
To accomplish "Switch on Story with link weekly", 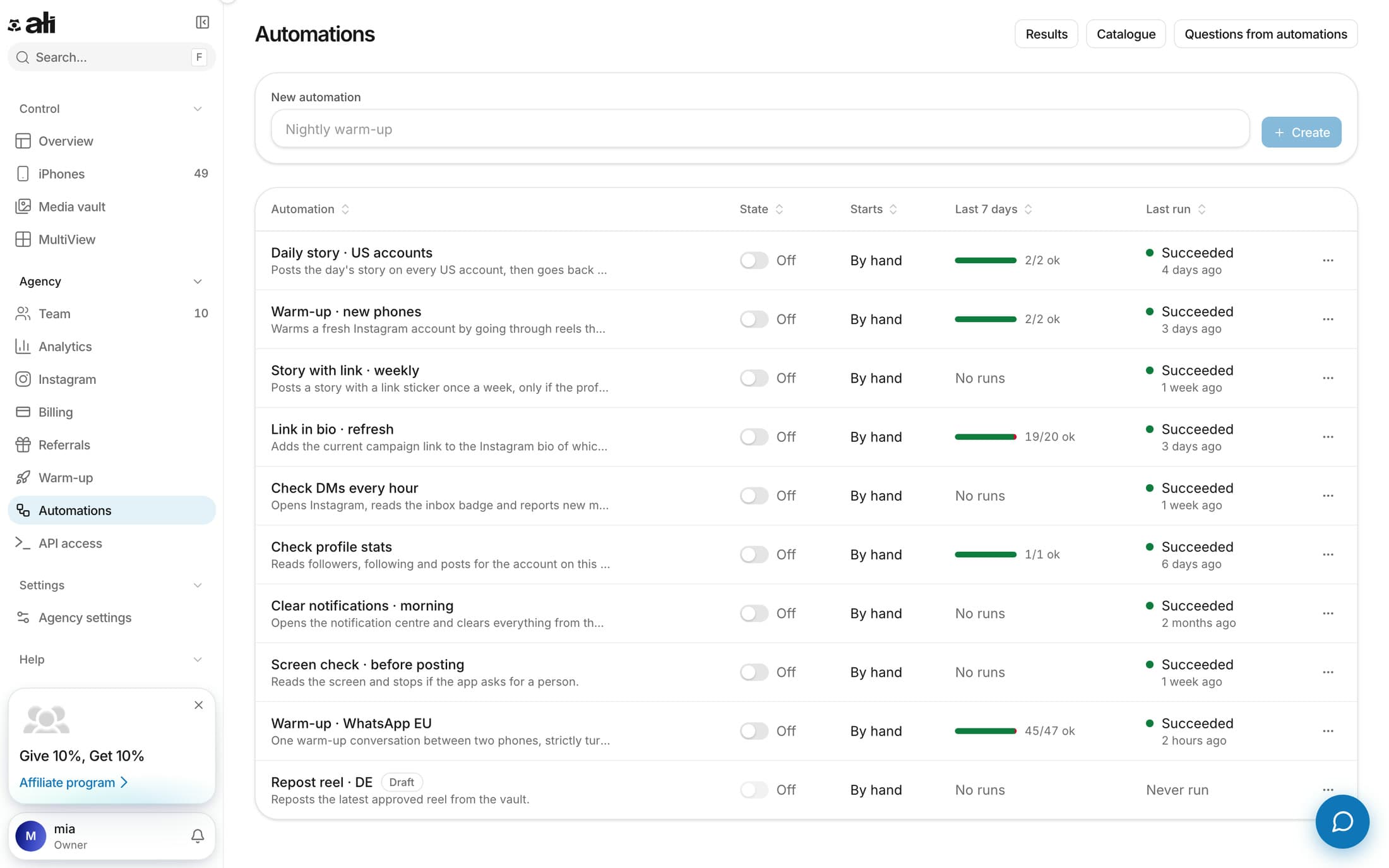I will [754, 378].
